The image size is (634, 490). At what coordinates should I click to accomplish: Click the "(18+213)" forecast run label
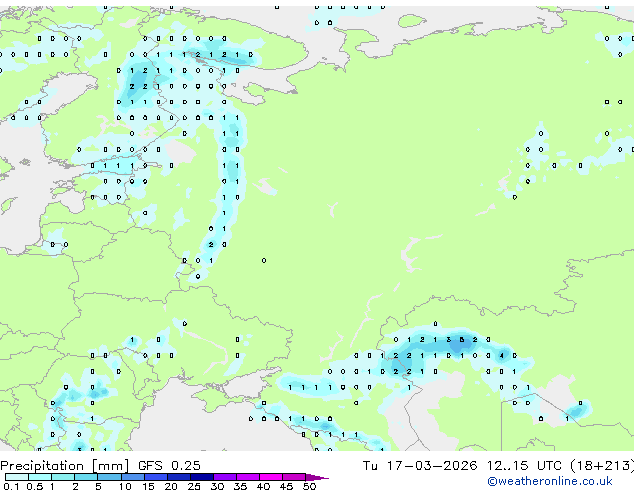[602, 466]
